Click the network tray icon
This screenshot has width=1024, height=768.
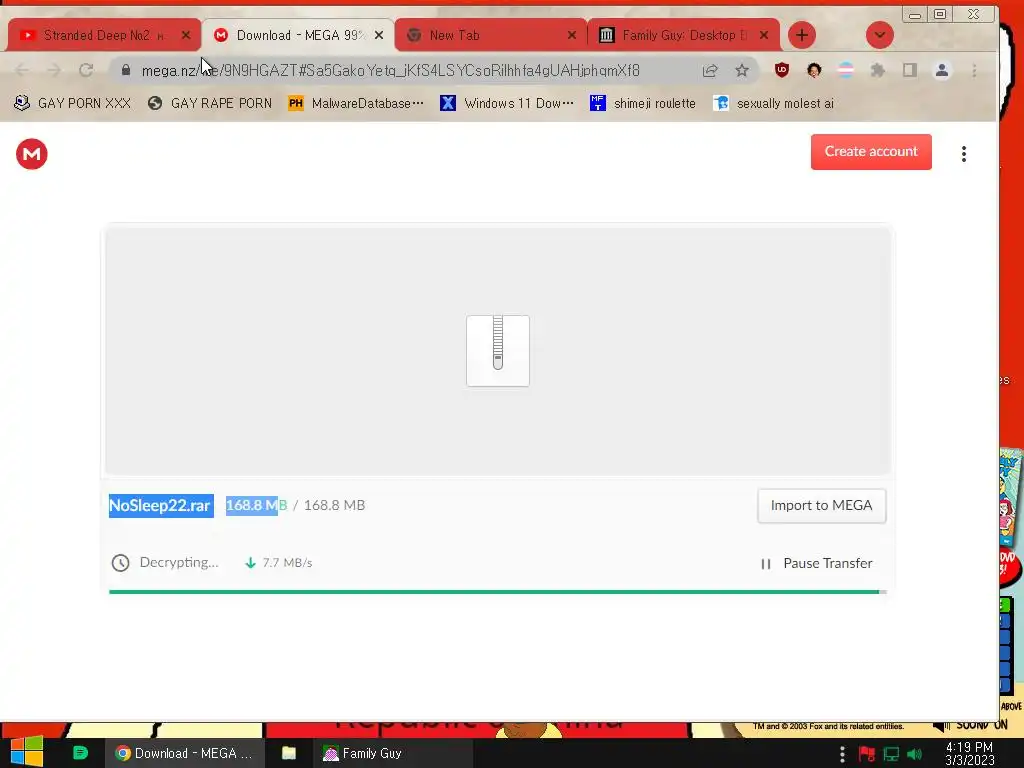pyautogui.click(x=891, y=754)
